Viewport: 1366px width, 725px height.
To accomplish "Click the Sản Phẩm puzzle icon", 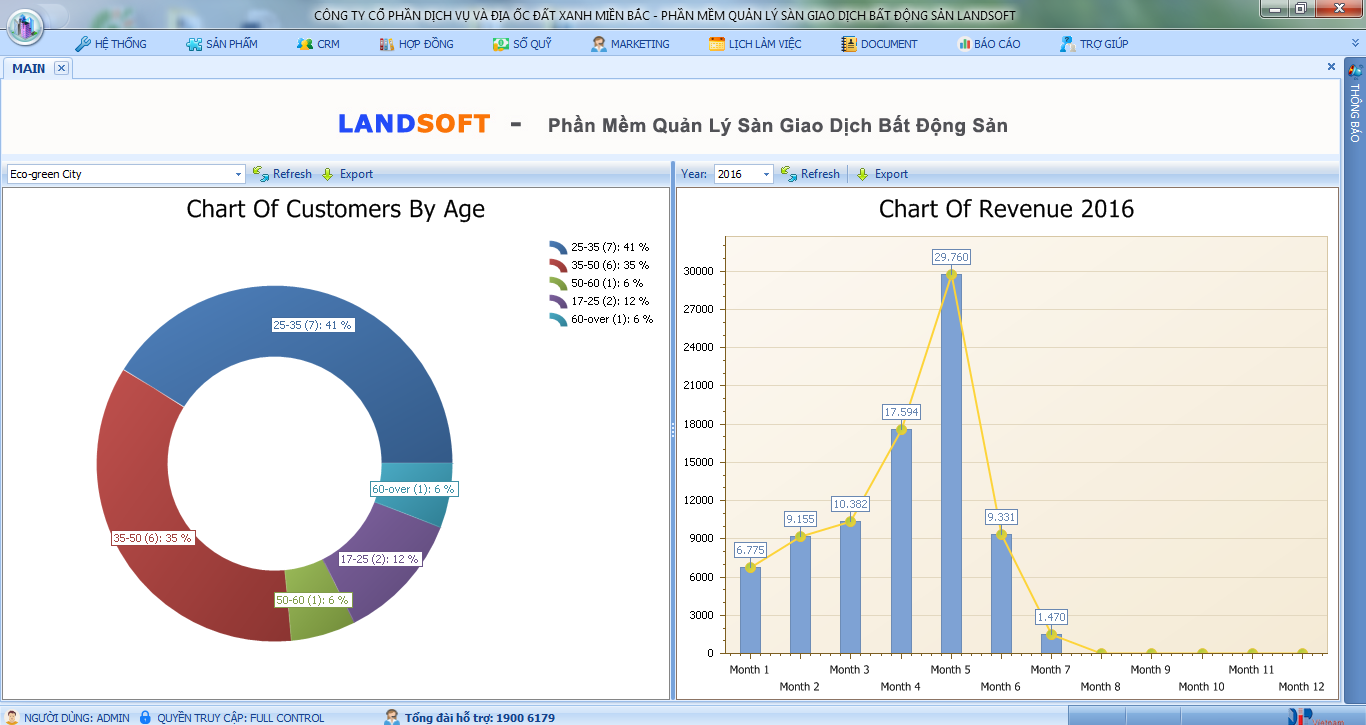I will tap(194, 44).
